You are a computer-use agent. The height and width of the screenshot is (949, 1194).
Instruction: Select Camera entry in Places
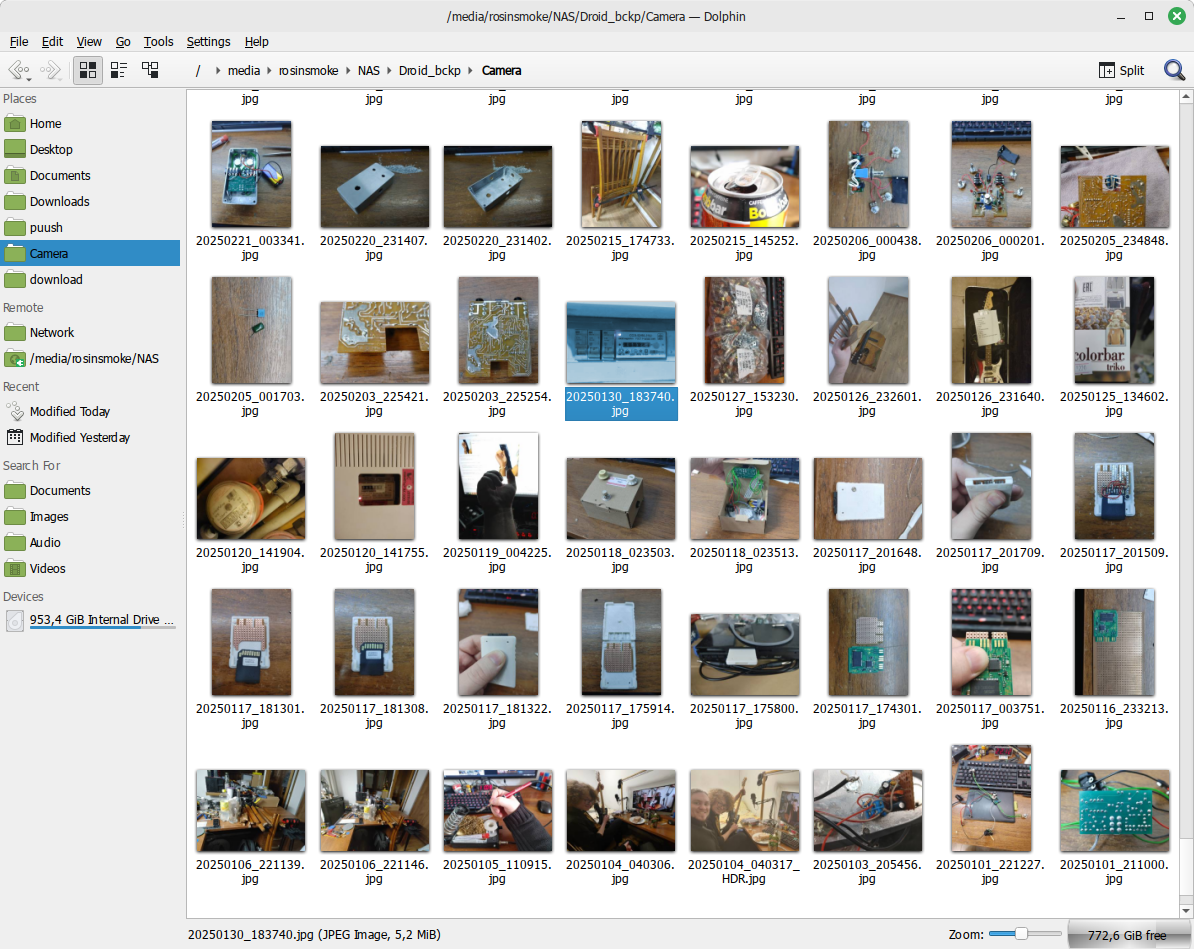pos(90,253)
